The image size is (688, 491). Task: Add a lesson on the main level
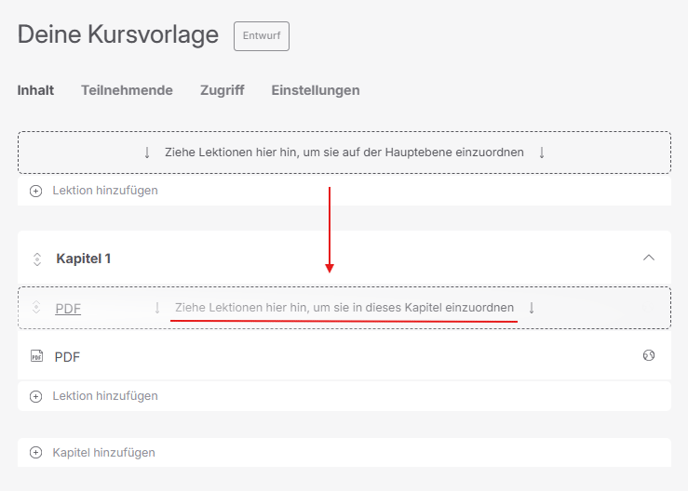tap(344, 191)
